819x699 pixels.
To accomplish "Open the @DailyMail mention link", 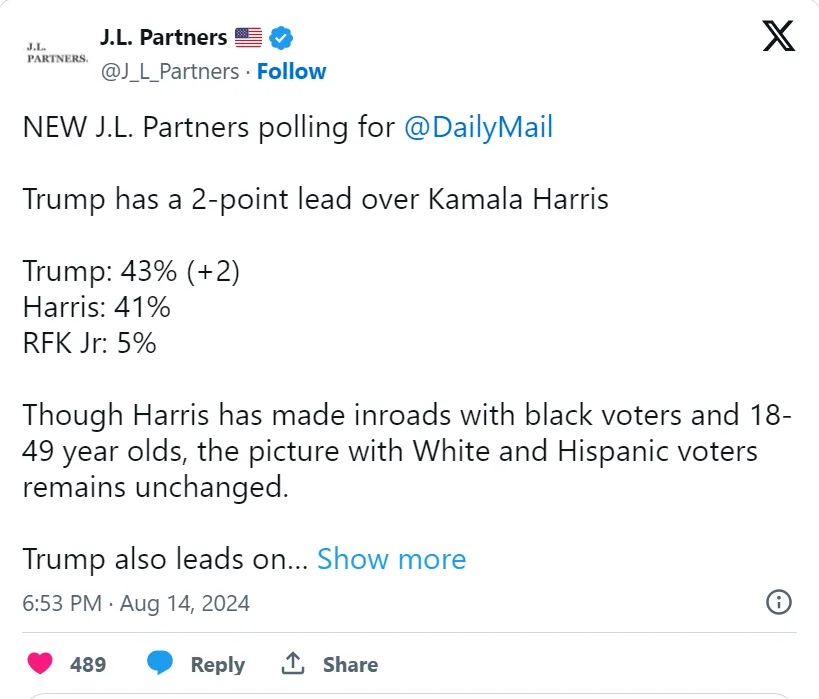I will 478,127.
